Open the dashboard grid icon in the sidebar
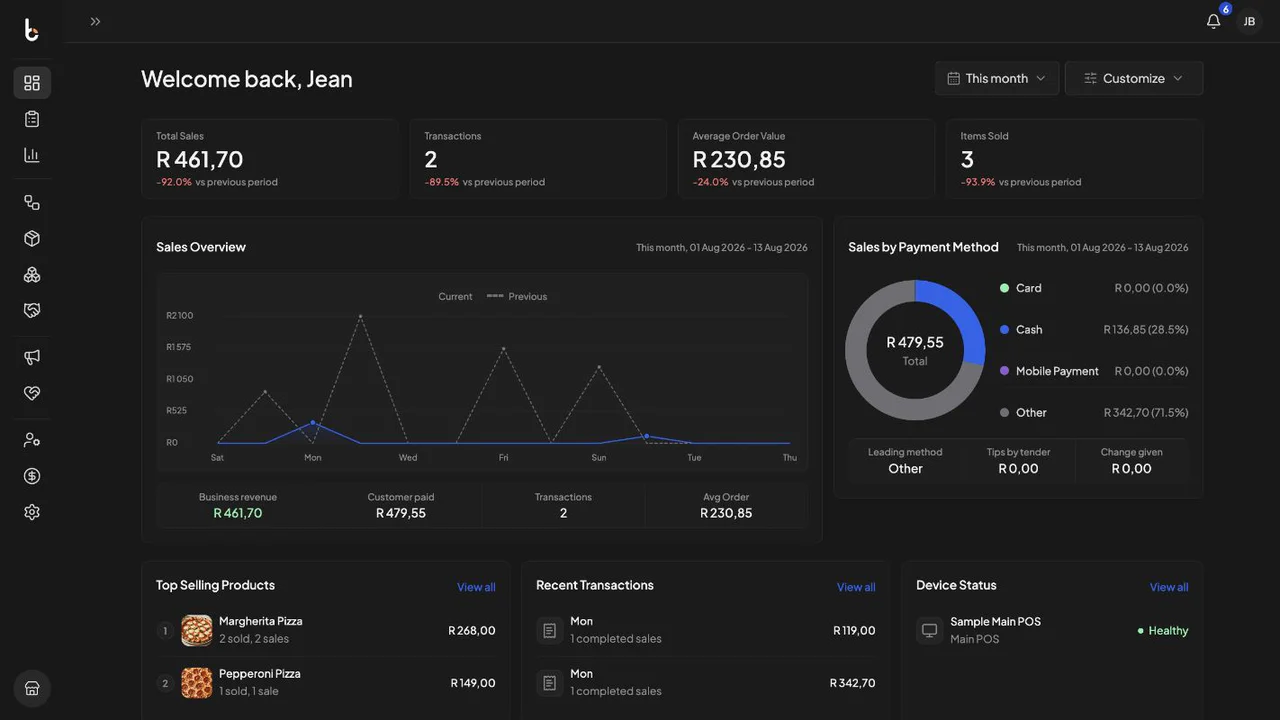The height and width of the screenshot is (720, 1280). 32,83
